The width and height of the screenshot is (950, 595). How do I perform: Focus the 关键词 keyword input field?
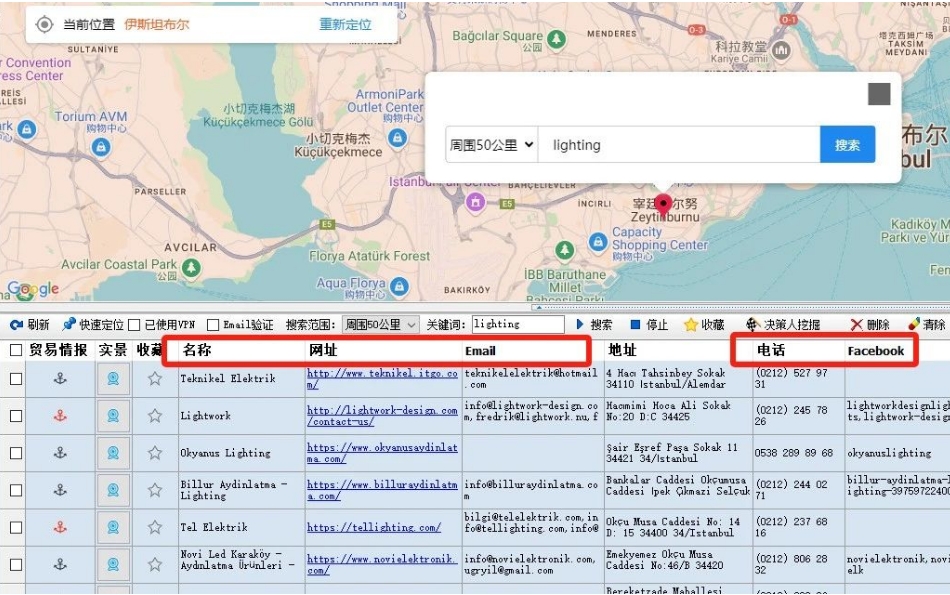pyautogui.click(x=518, y=325)
